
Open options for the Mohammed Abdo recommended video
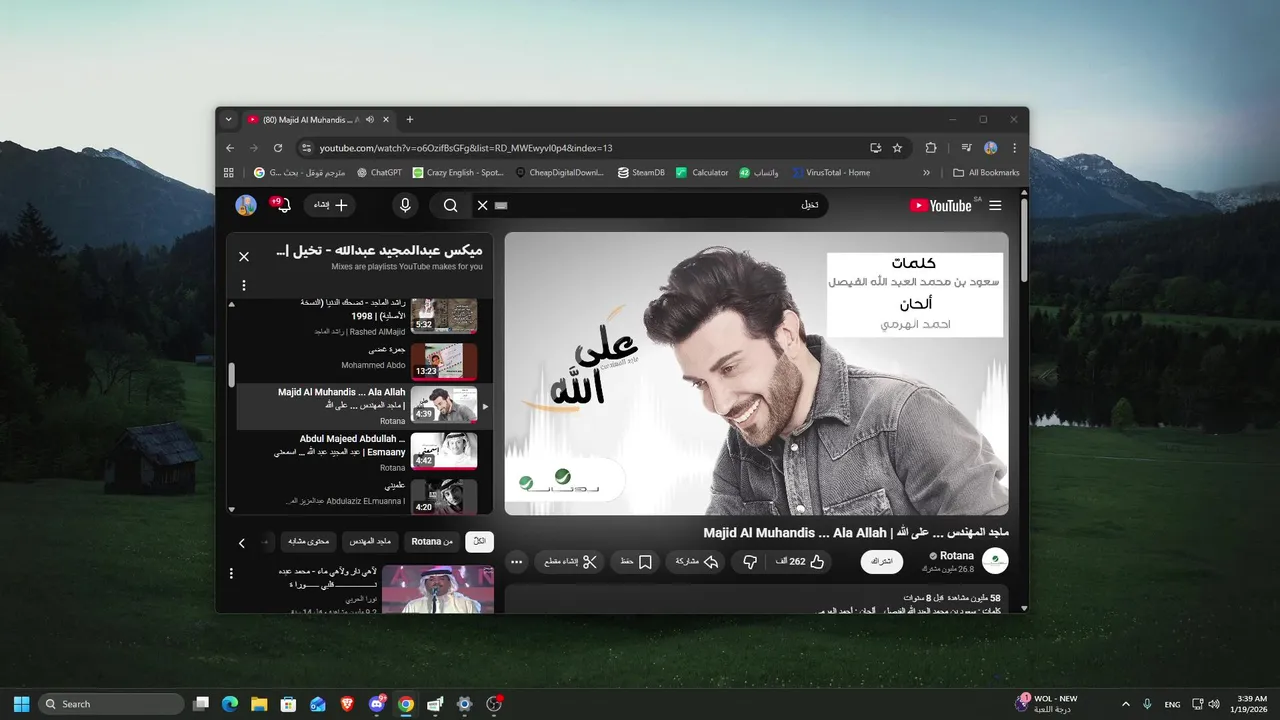[x=232, y=574]
